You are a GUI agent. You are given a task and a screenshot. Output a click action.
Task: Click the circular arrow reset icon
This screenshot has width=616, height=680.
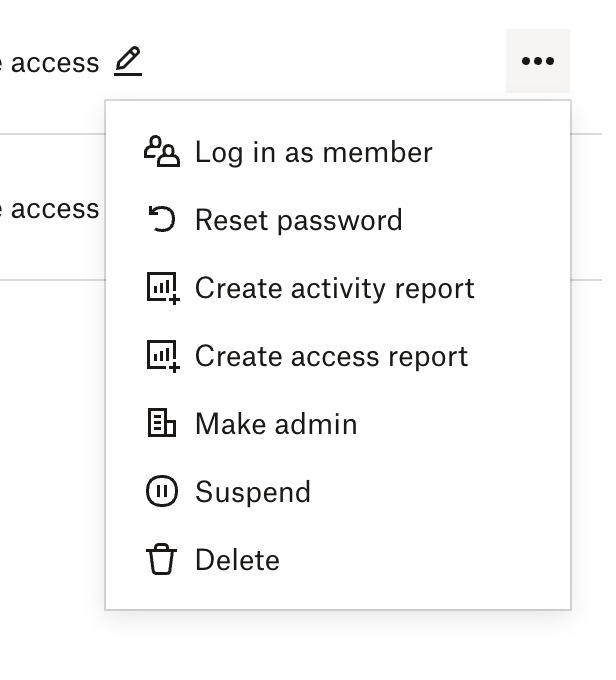point(161,220)
